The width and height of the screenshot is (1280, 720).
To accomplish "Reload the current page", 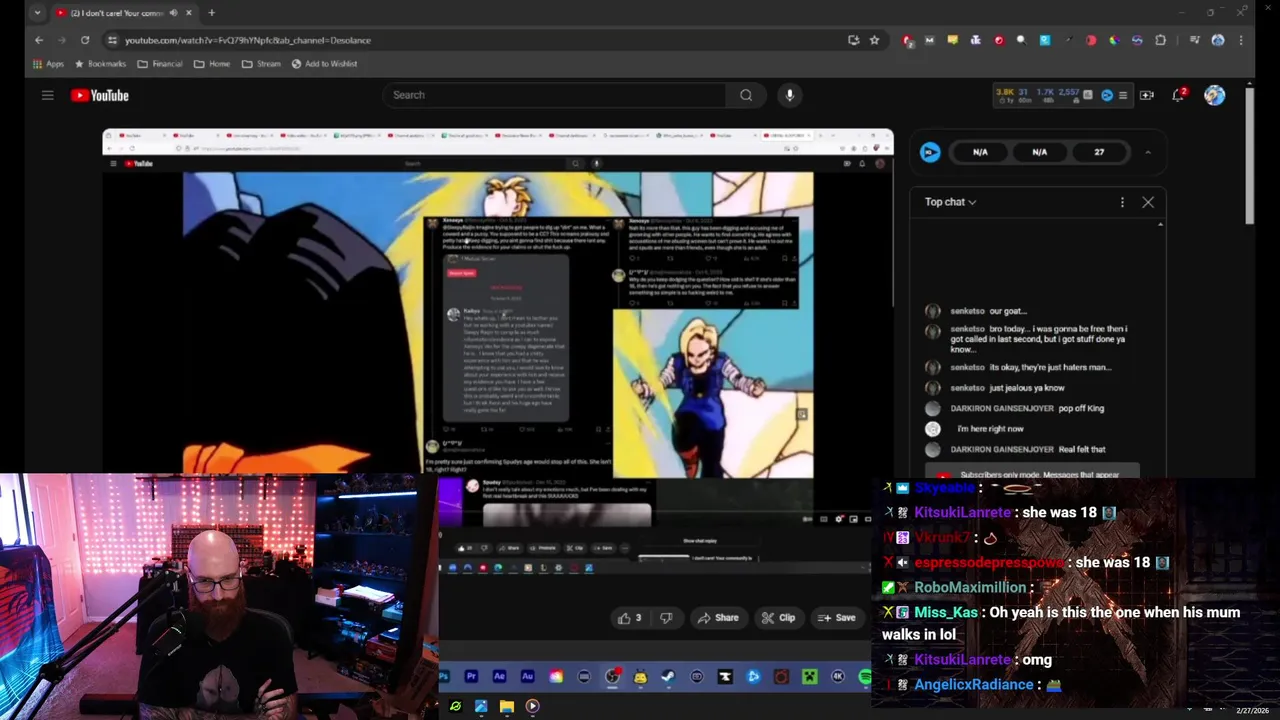I will (85, 40).
